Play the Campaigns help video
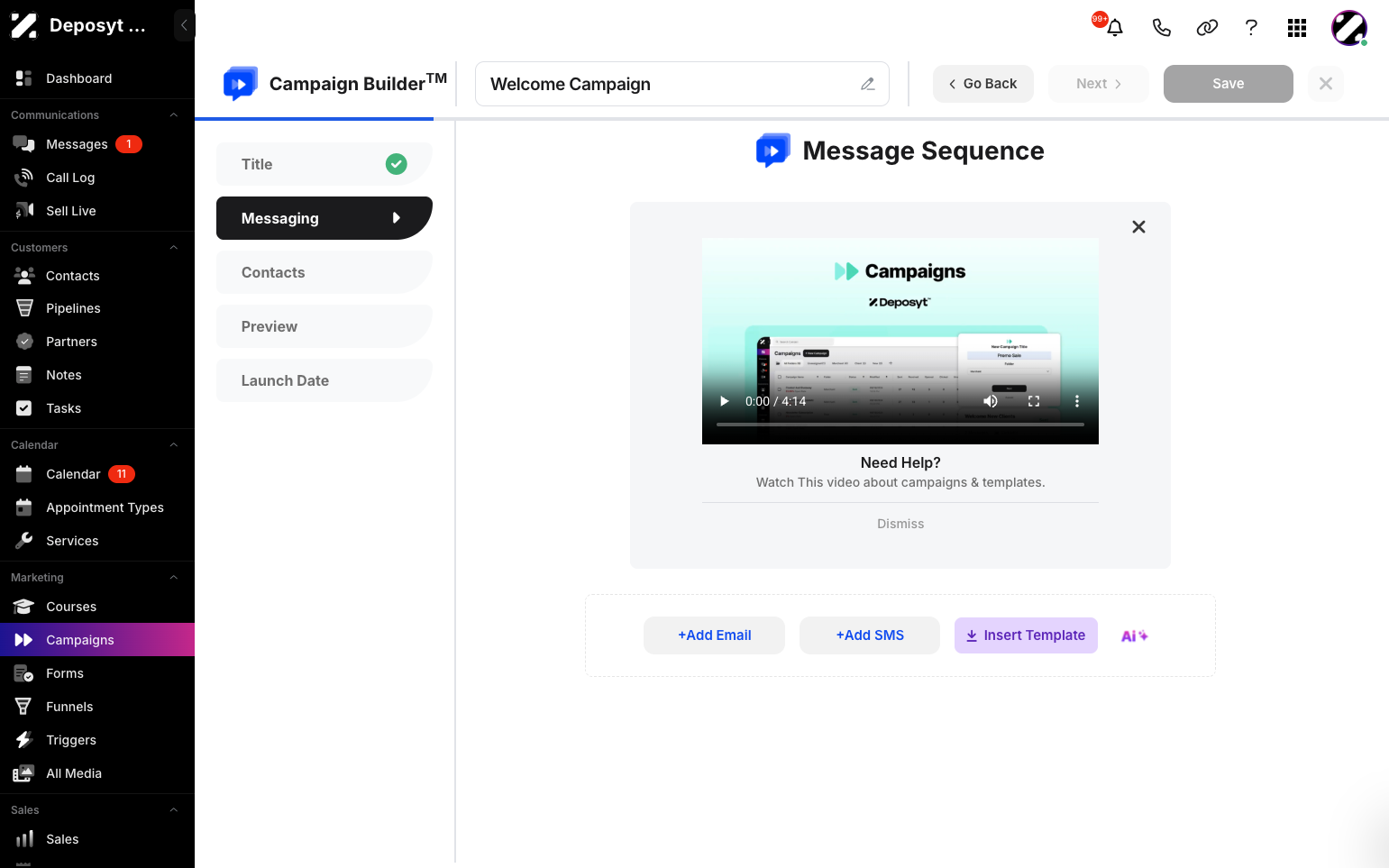 [x=724, y=401]
